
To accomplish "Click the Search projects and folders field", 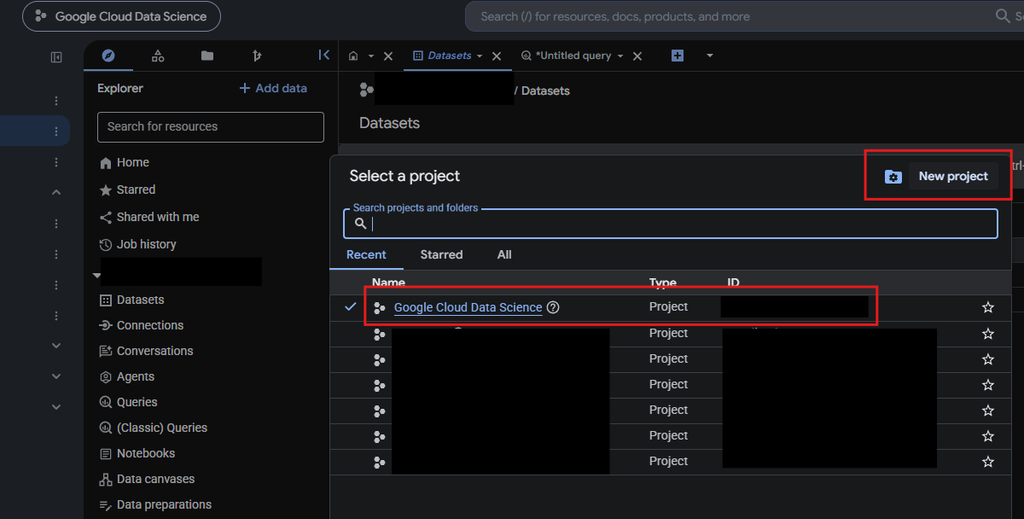I will click(671, 224).
